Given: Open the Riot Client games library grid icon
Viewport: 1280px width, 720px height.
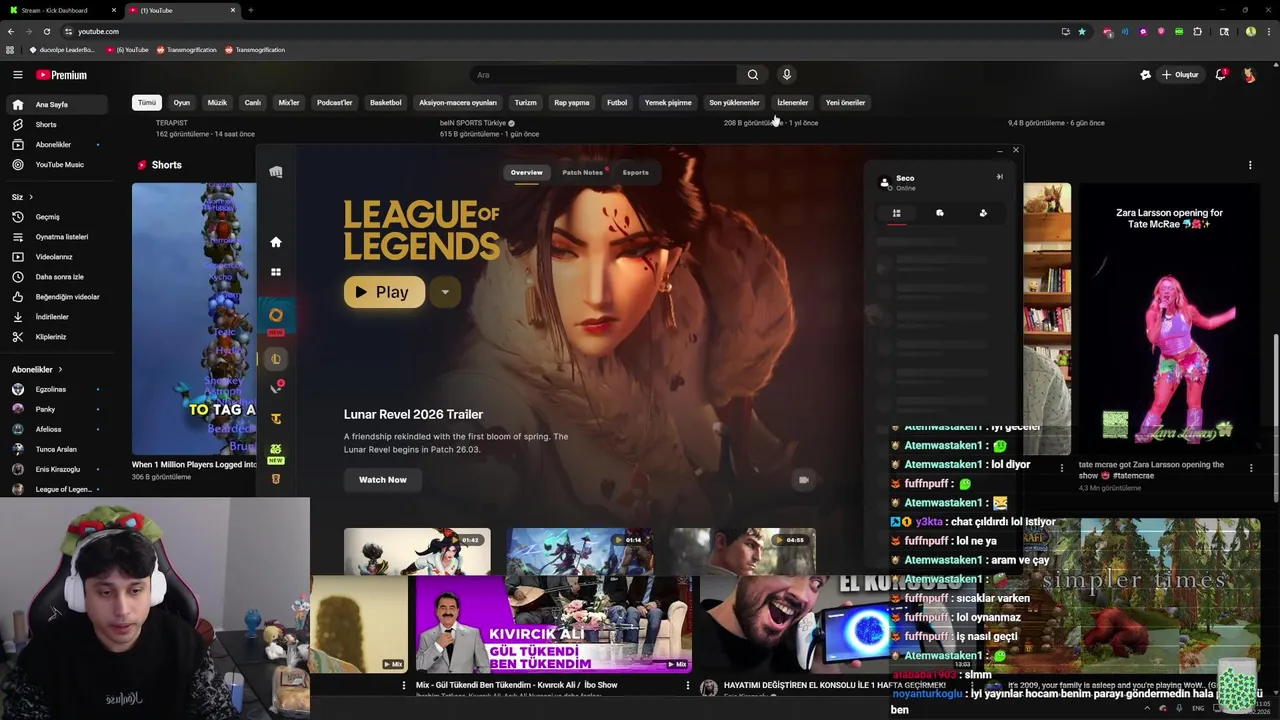Looking at the screenshot, I should 276,272.
